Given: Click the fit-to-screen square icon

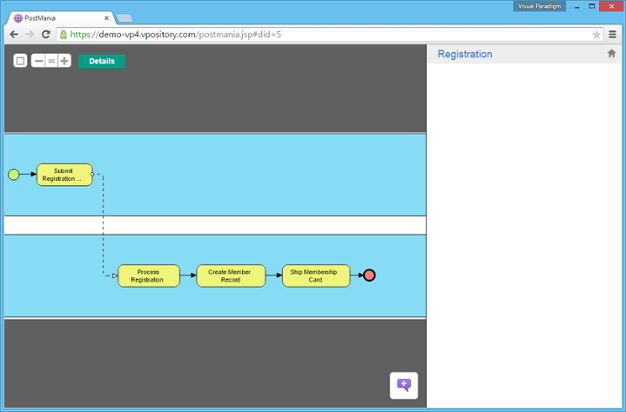Looking at the screenshot, I should 20,61.
